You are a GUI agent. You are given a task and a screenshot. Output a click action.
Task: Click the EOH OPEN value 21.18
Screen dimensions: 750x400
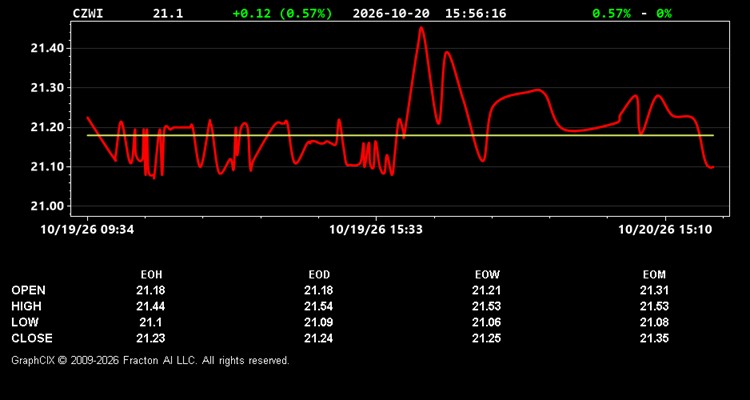point(151,290)
